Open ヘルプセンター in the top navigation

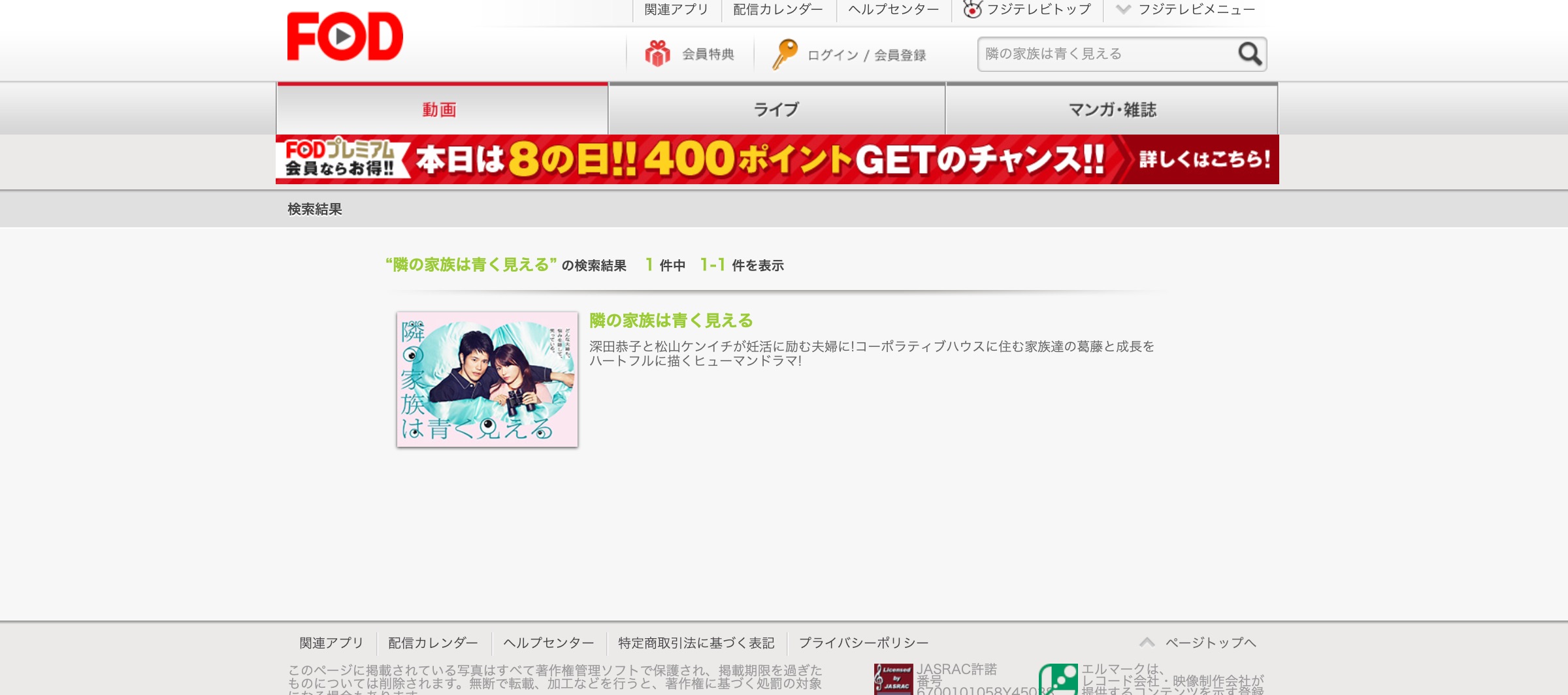coord(893,10)
